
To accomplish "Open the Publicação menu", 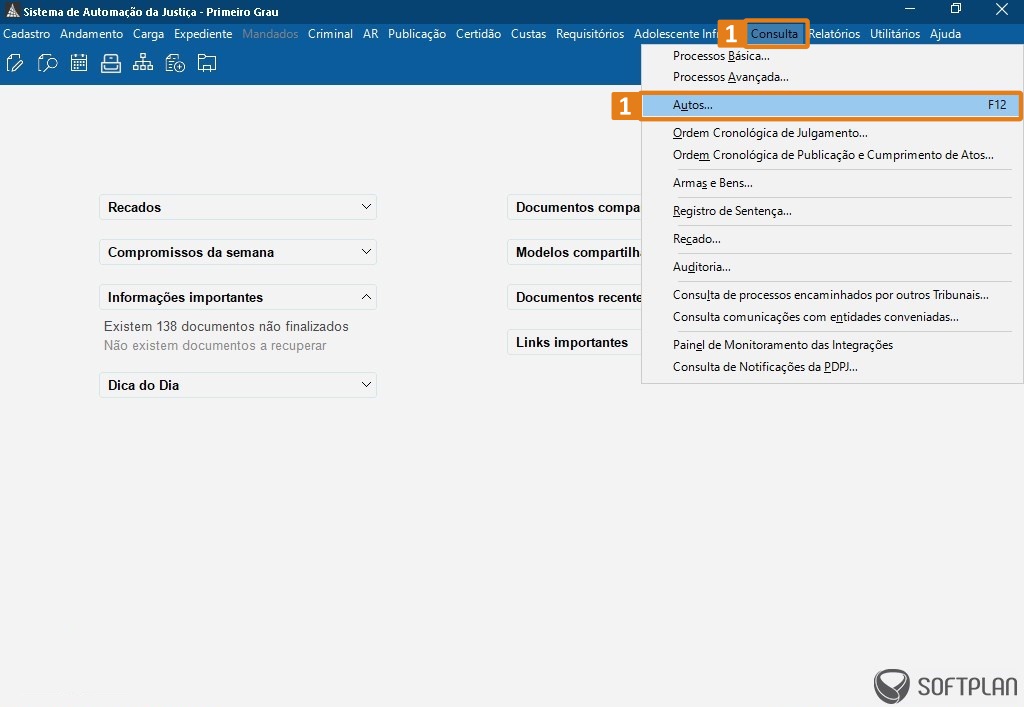I will tap(417, 34).
